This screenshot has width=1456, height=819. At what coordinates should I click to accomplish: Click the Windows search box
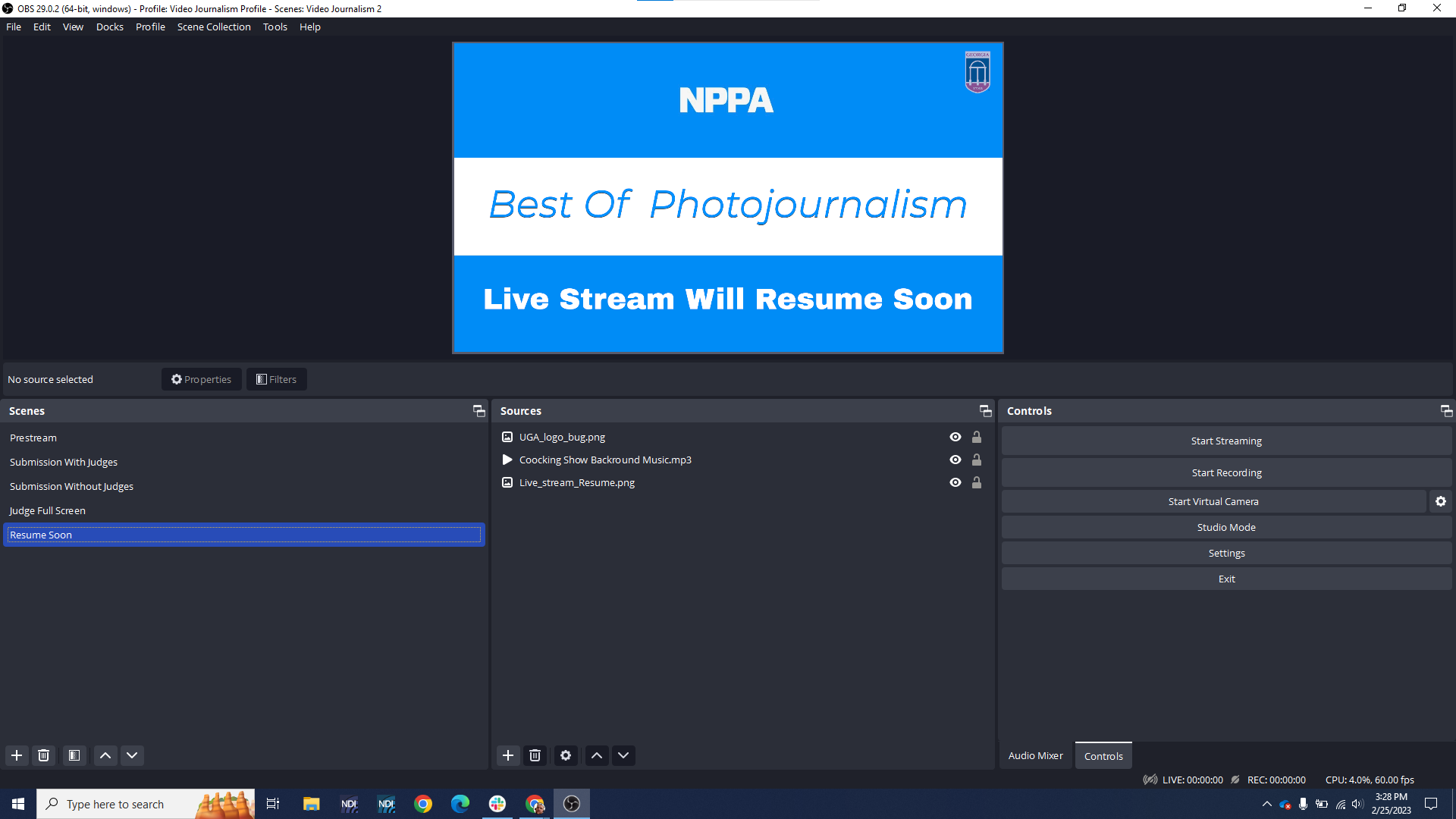tap(146, 804)
